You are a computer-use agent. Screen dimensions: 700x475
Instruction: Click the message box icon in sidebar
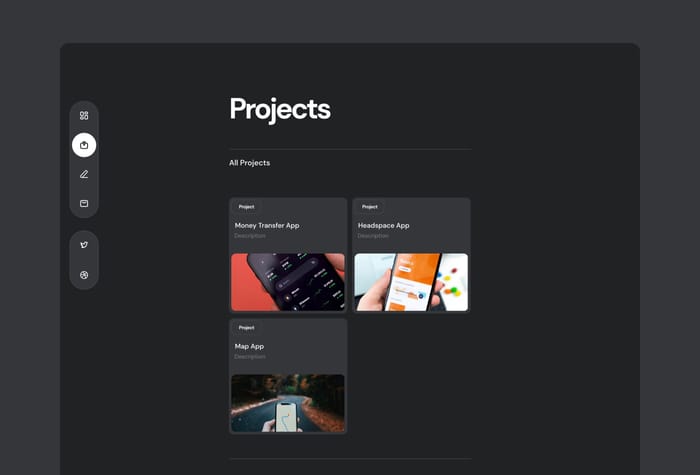pos(84,204)
